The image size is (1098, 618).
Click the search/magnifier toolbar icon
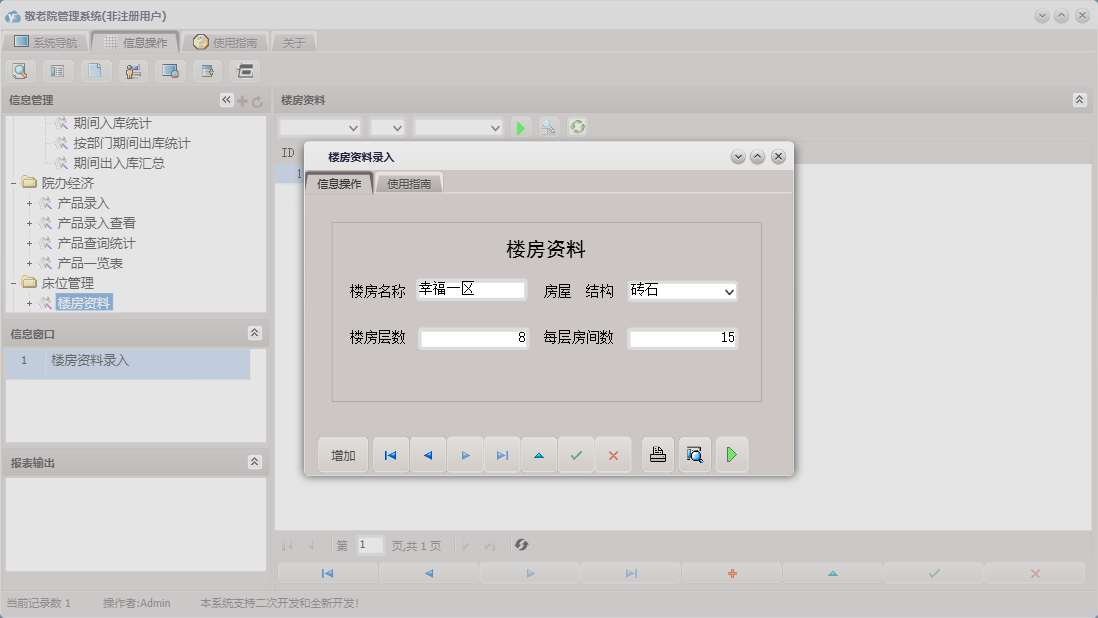tap(19, 70)
